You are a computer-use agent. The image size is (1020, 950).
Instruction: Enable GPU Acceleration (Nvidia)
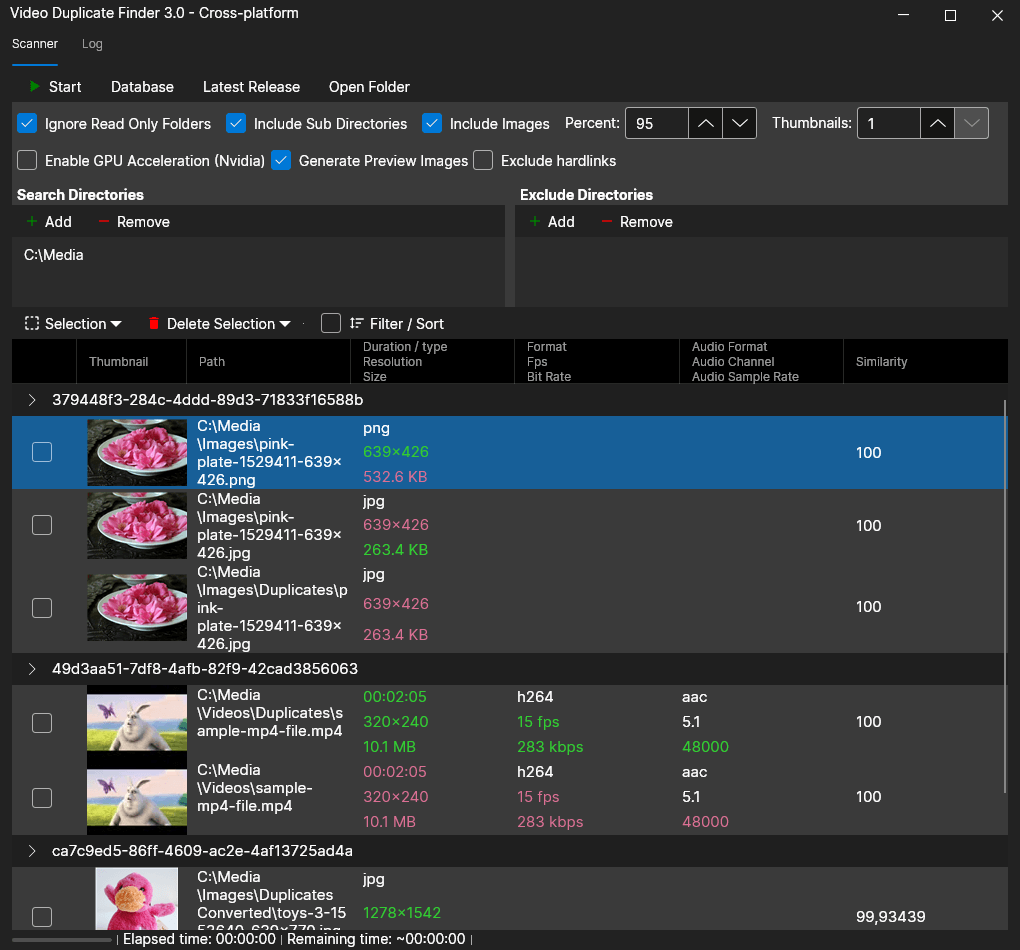coord(26,160)
